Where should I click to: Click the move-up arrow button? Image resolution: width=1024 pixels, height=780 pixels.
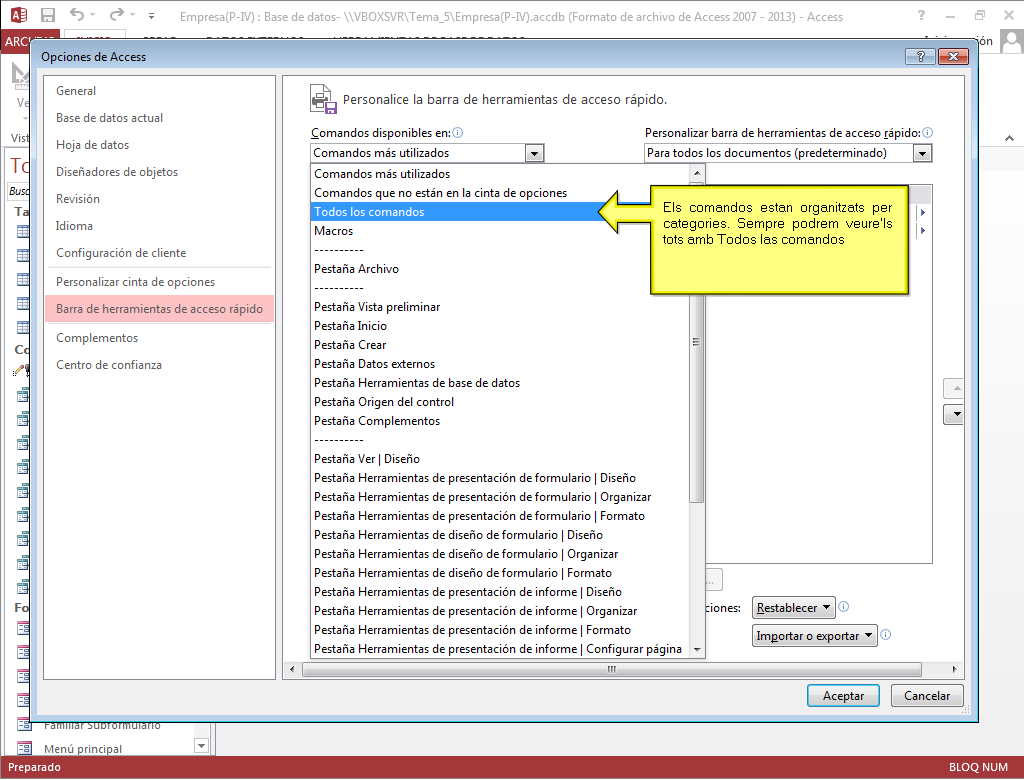coord(955,389)
